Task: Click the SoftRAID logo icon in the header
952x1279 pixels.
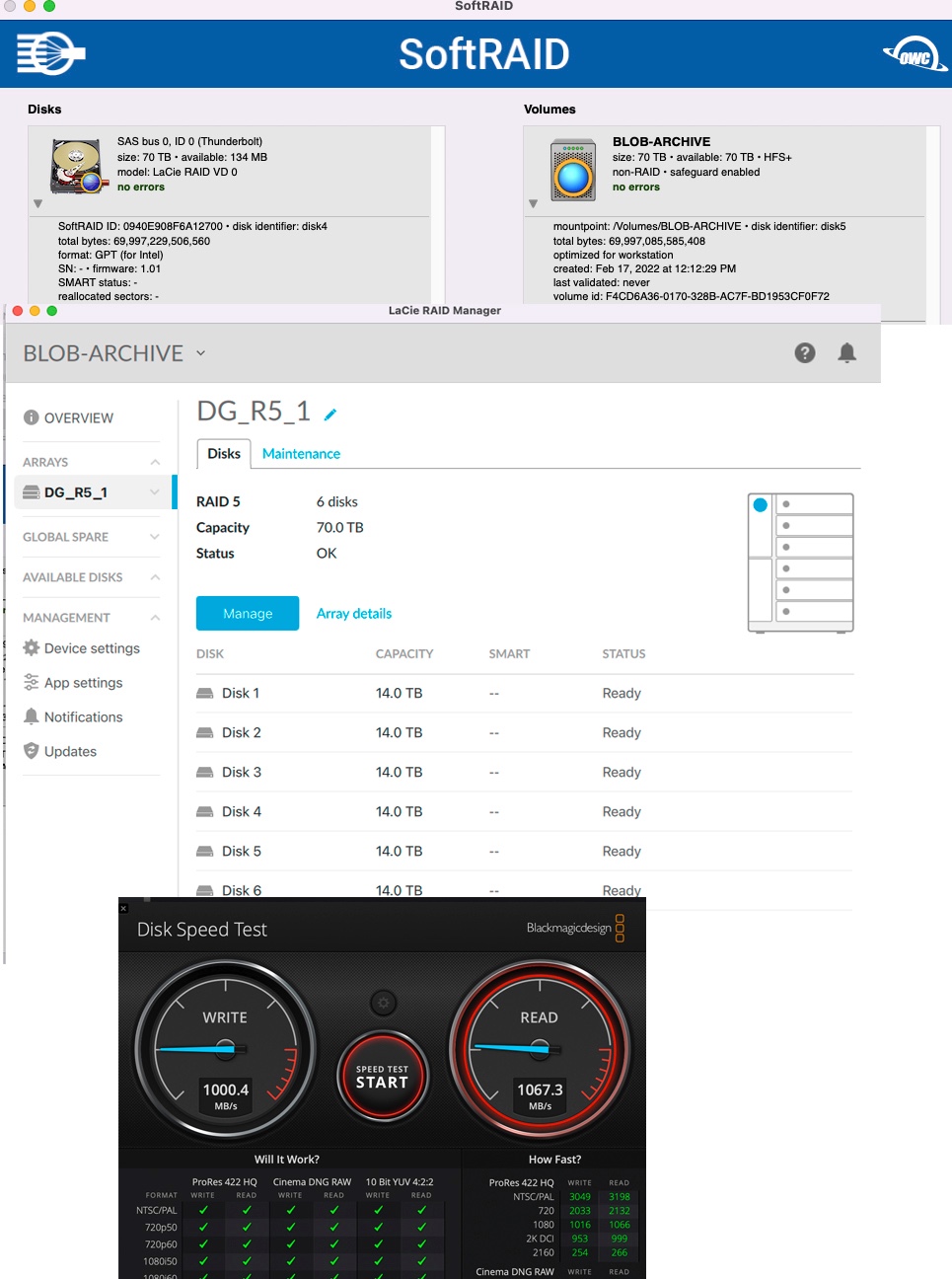Action: (x=50, y=53)
